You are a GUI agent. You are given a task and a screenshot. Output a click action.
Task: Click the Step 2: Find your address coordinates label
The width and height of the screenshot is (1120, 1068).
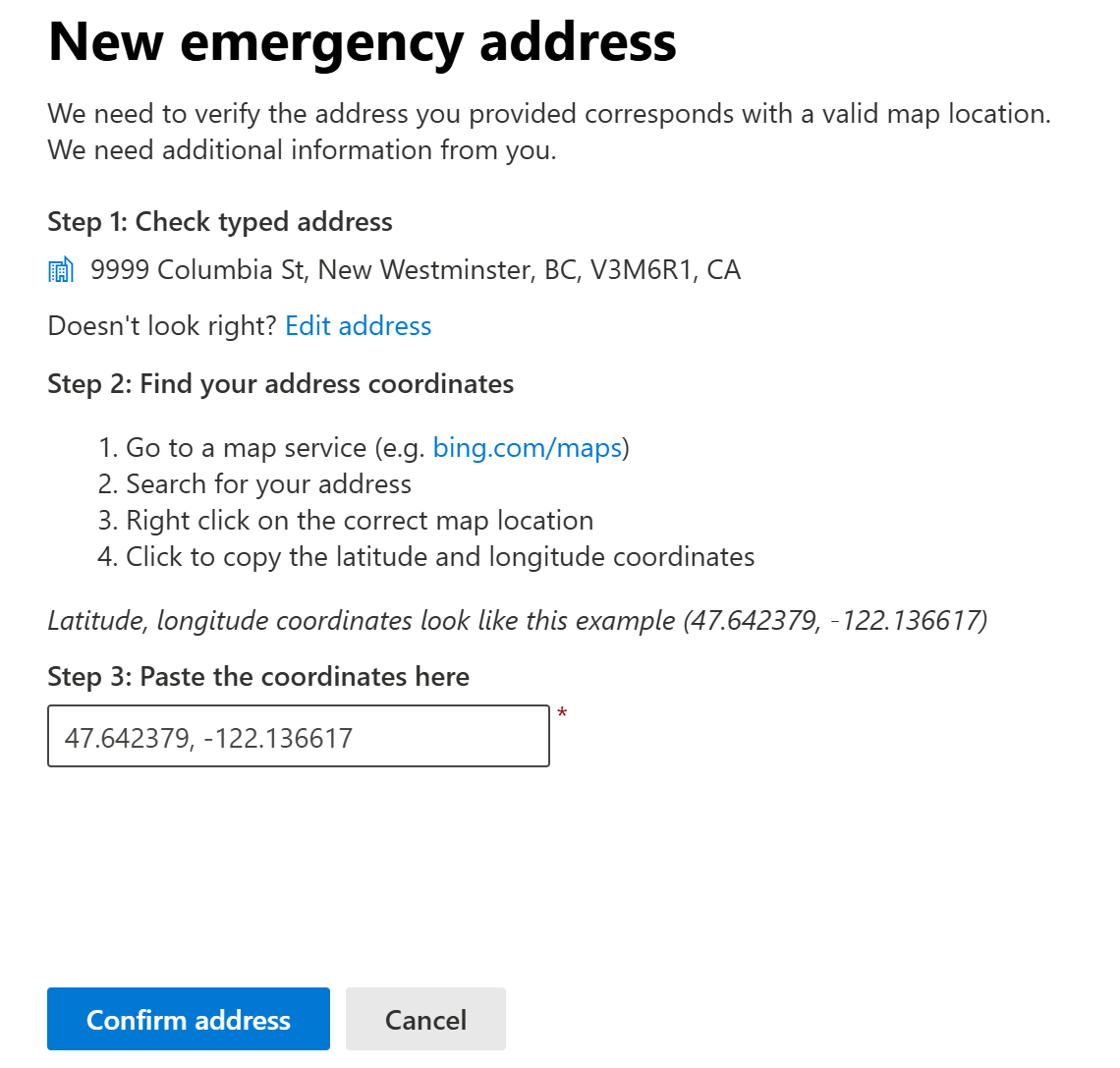(x=280, y=384)
